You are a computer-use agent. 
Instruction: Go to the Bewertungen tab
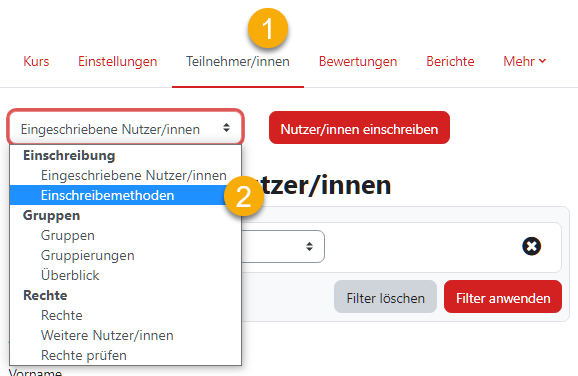[x=358, y=61]
